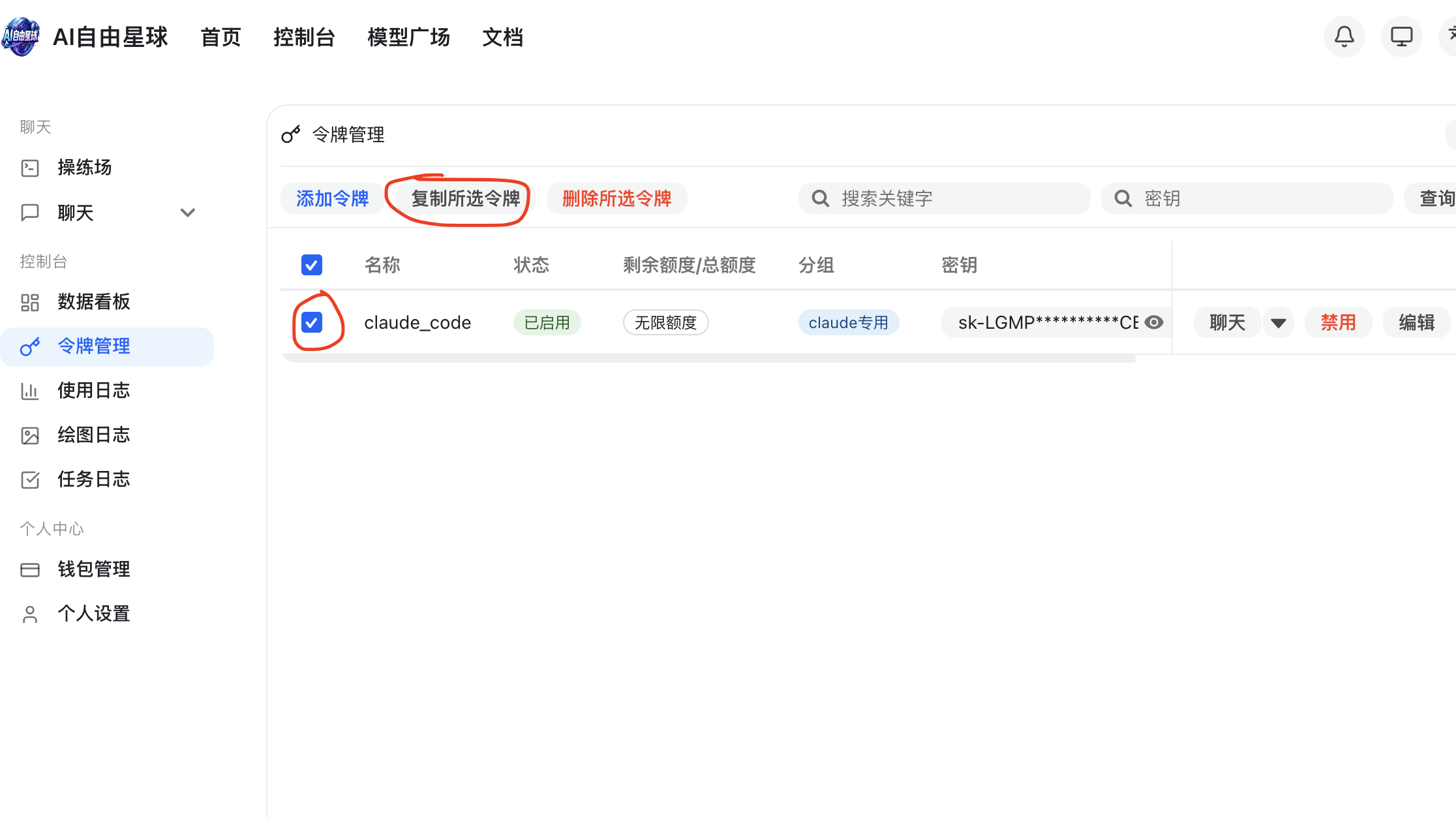Click the horizontal scrollbar under the table

[x=708, y=359]
